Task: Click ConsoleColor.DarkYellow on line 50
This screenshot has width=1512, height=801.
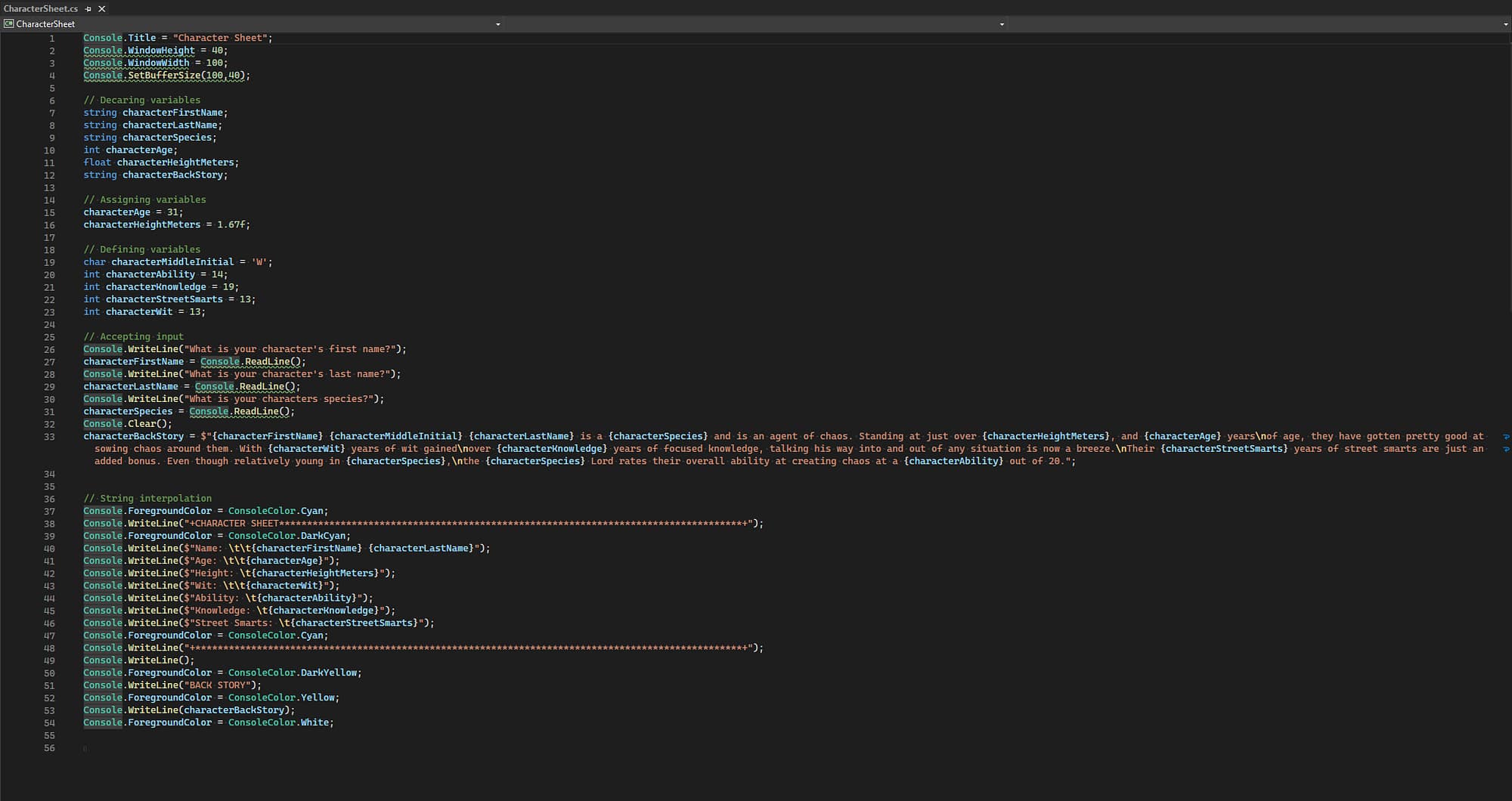Action: point(294,673)
